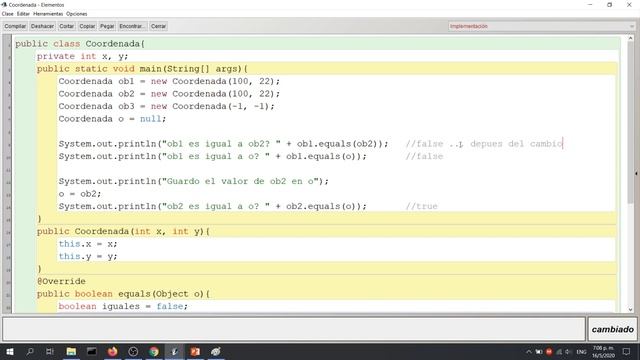The height and width of the screenshot is (360, 640).
Task: Click the vertical scrollbar up arrow
Action: [x=631, y=38]
